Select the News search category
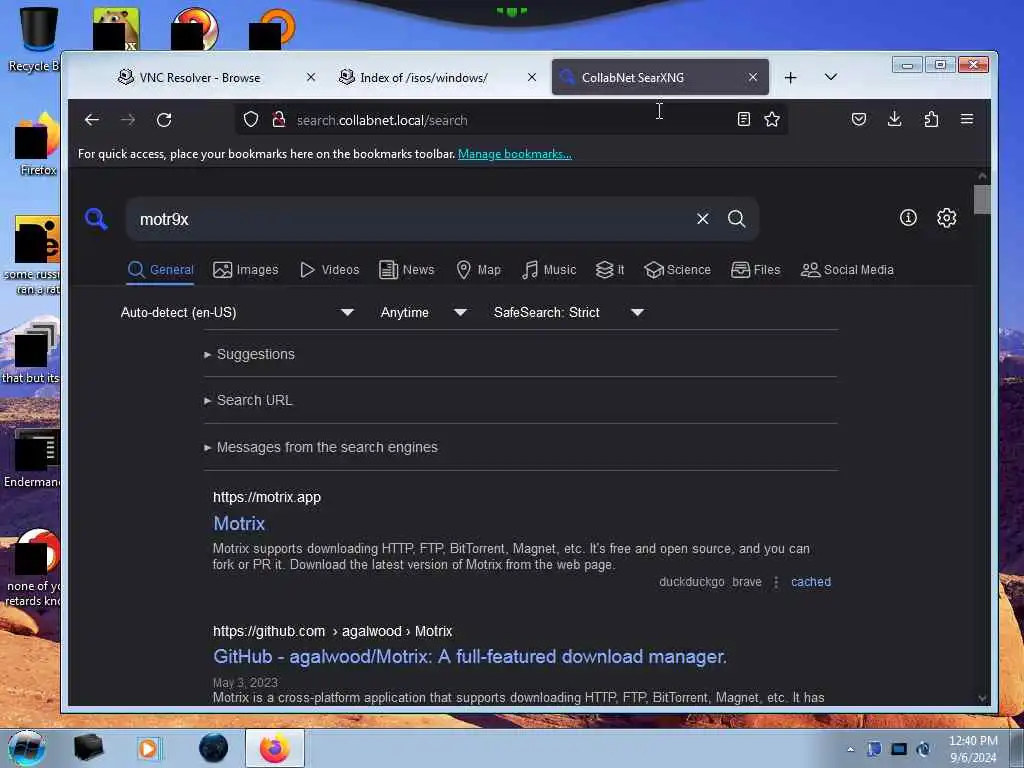Screen dimensions: 1024x768 tap(406, 270)
